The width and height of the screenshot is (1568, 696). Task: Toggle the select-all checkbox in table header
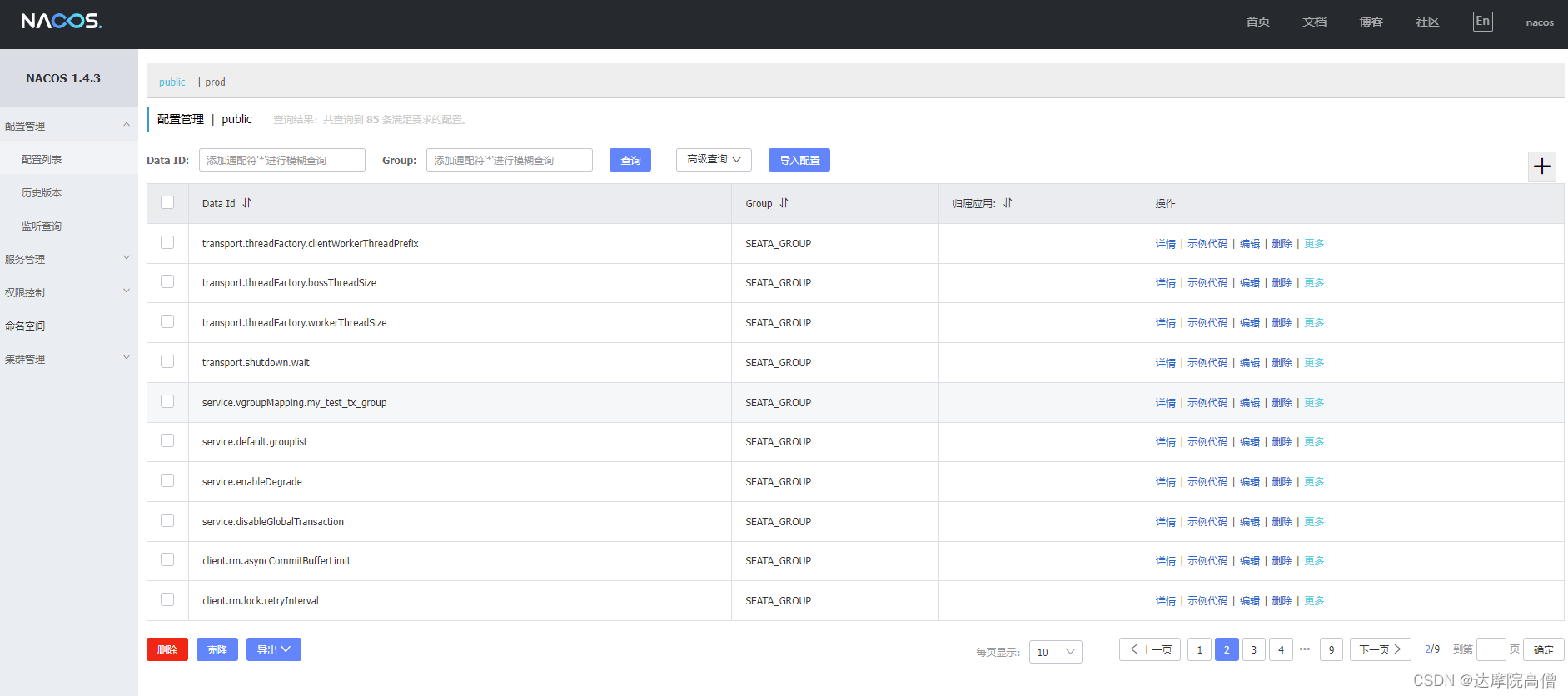(167, 202)
